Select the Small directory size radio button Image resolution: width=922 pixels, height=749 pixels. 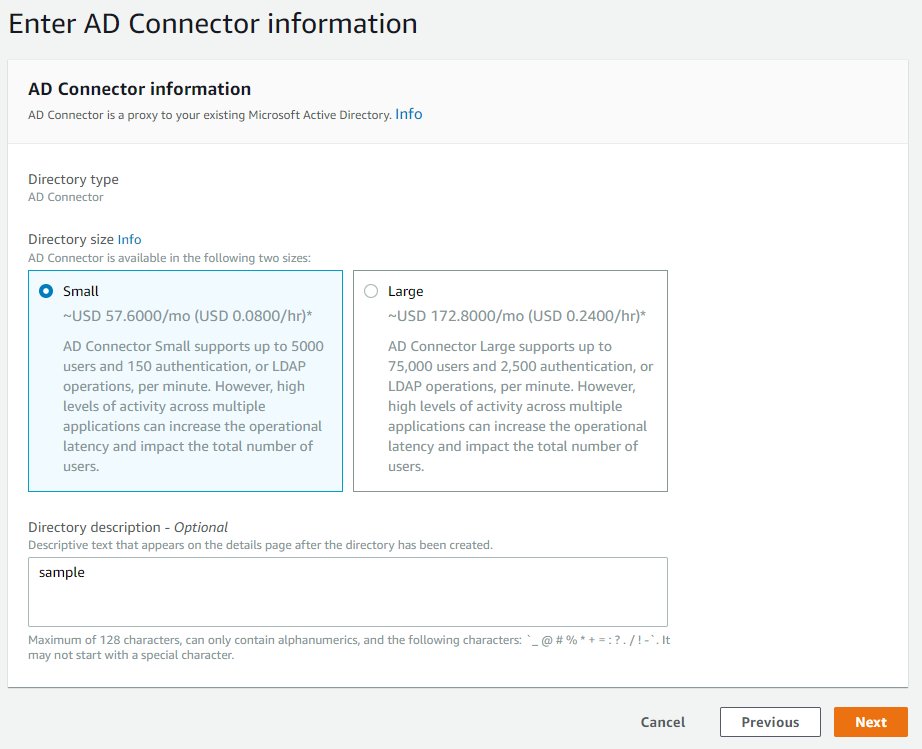point(46,291)
